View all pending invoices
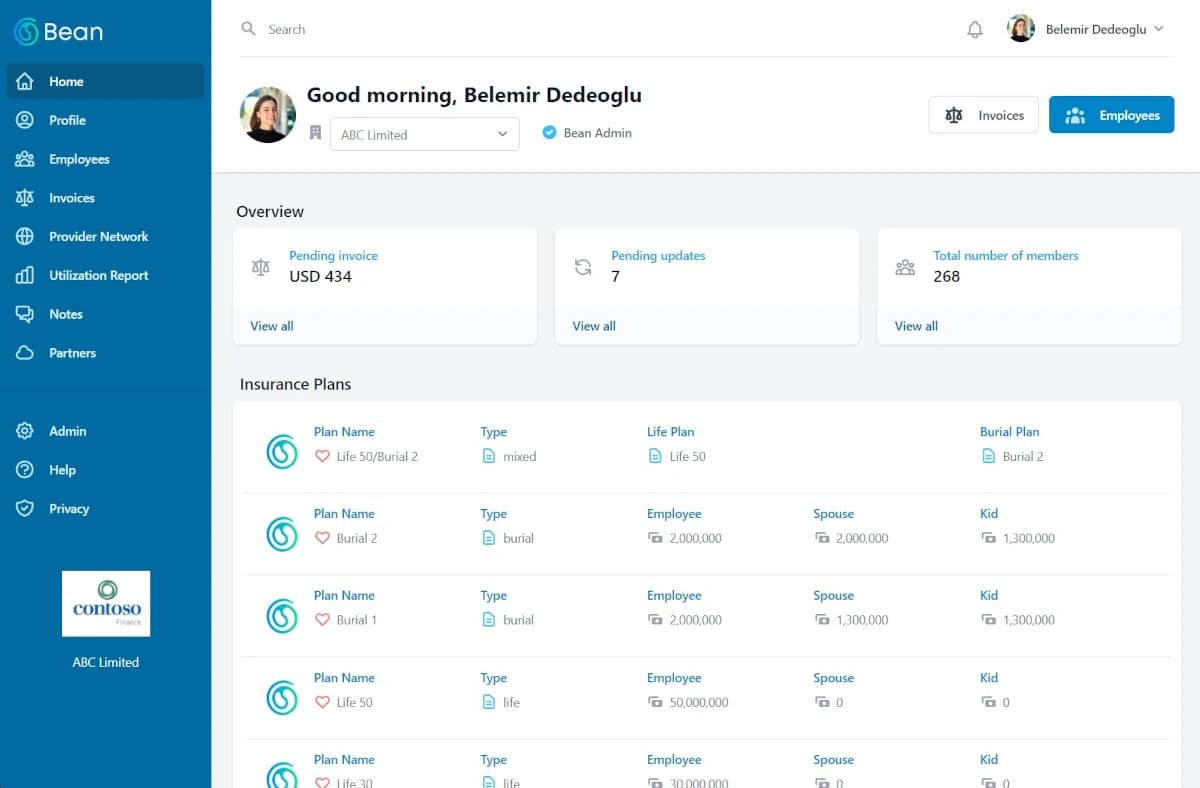1200x788 pixels. [272, 326]
